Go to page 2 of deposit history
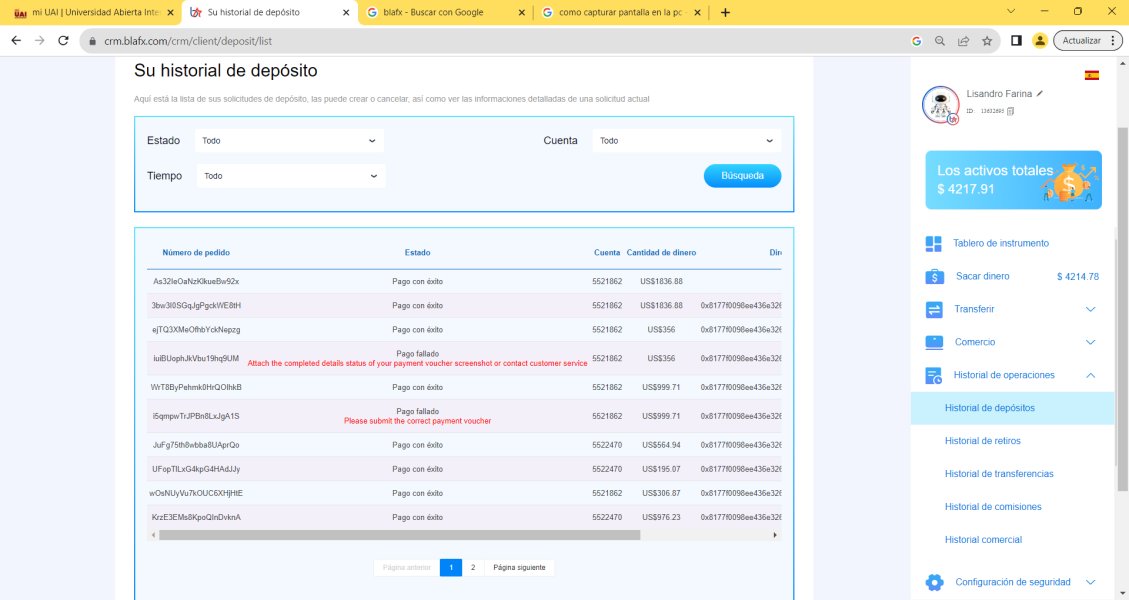The width and height of the screenshot is (1129, 600). pyautogui.click(x=473, y=567)
